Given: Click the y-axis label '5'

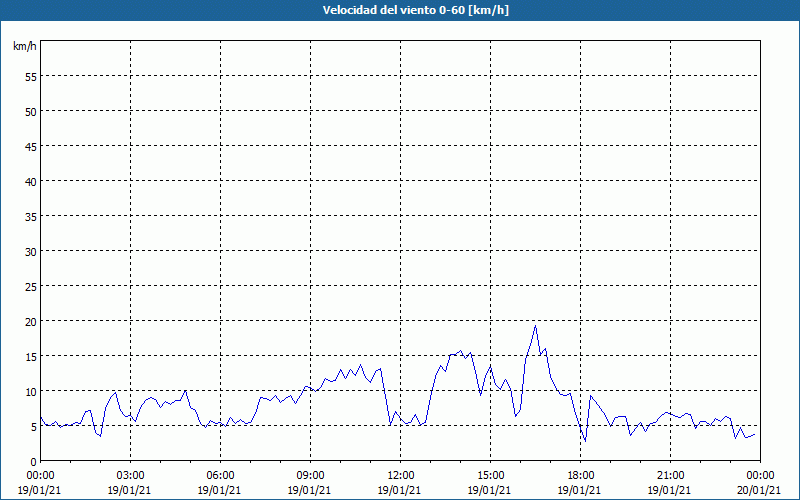Looking at the screenshot, I should 34,427.
